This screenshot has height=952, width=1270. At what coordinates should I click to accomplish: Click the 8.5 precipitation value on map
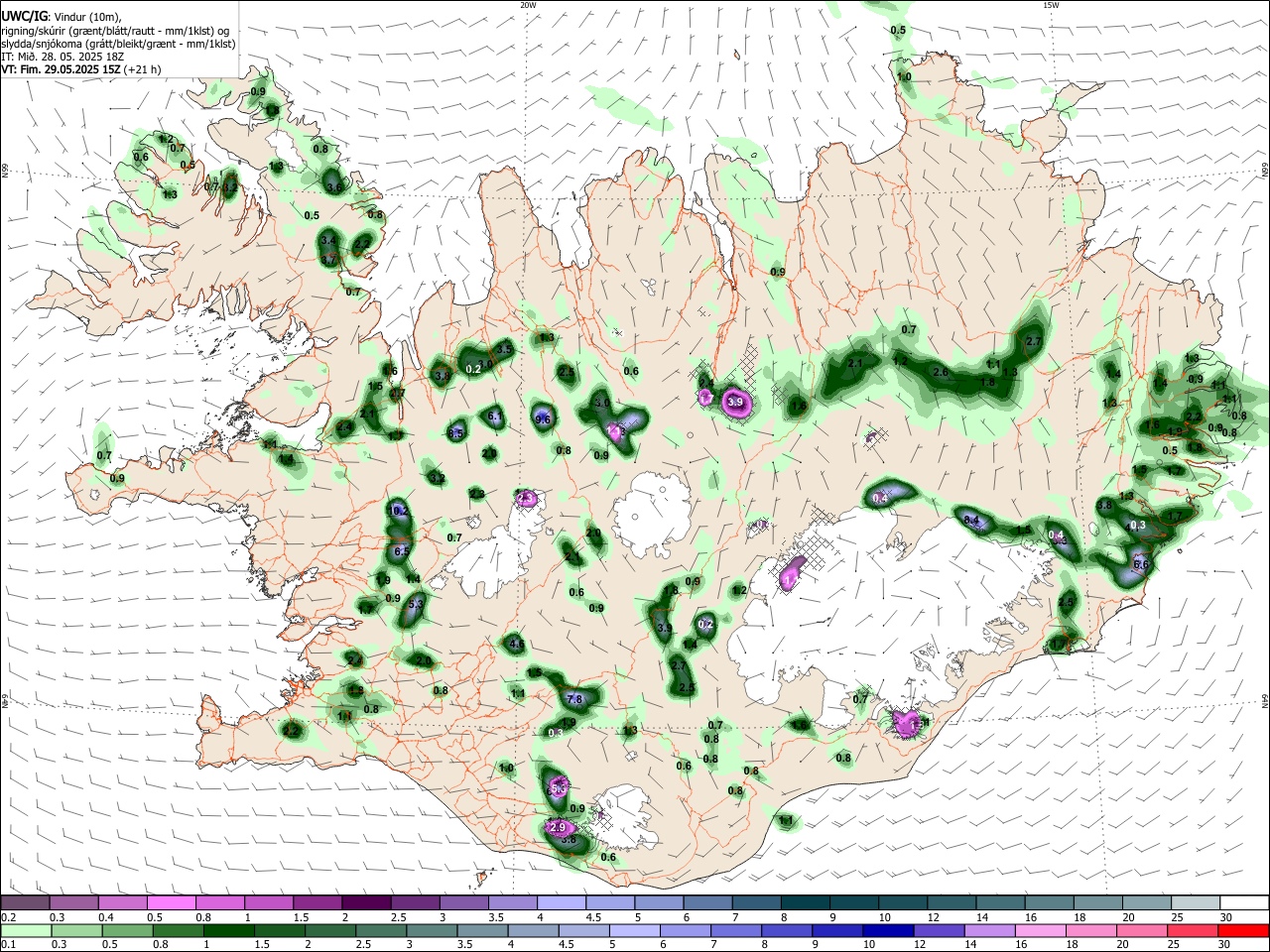(x=456, y=433)
